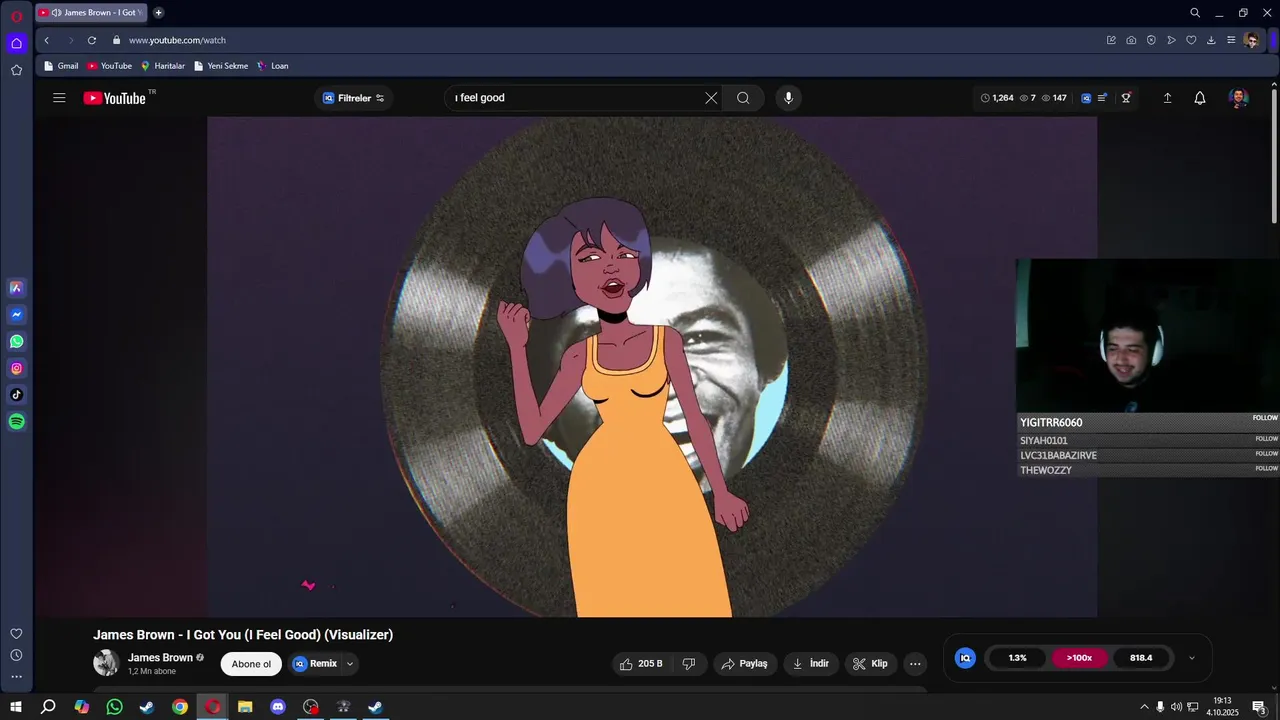
Task: Mute tab audio speaker icon
Action: click(56, 13)
